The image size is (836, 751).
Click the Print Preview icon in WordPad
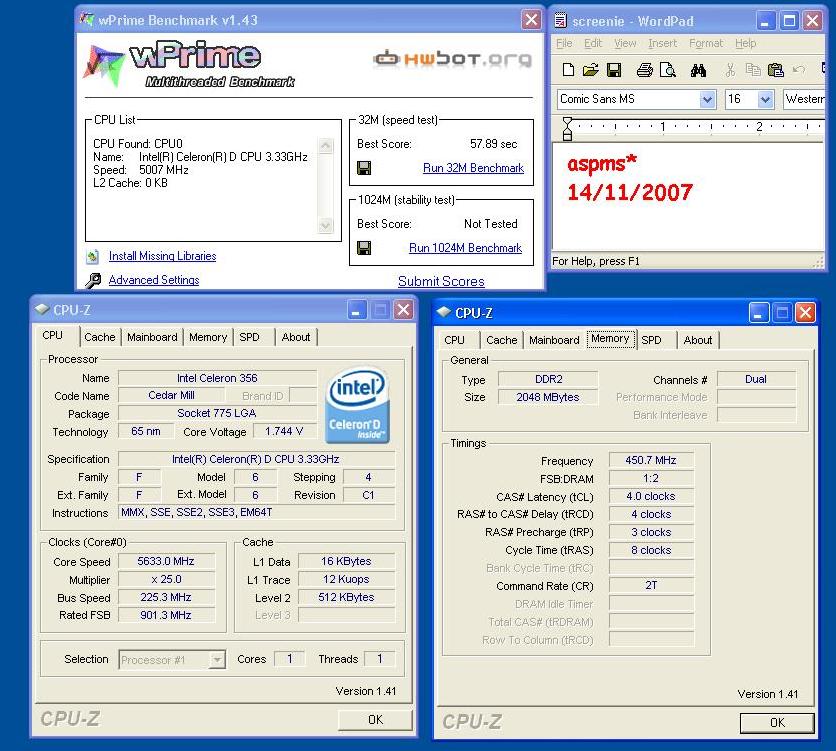(x=668, y=70)
